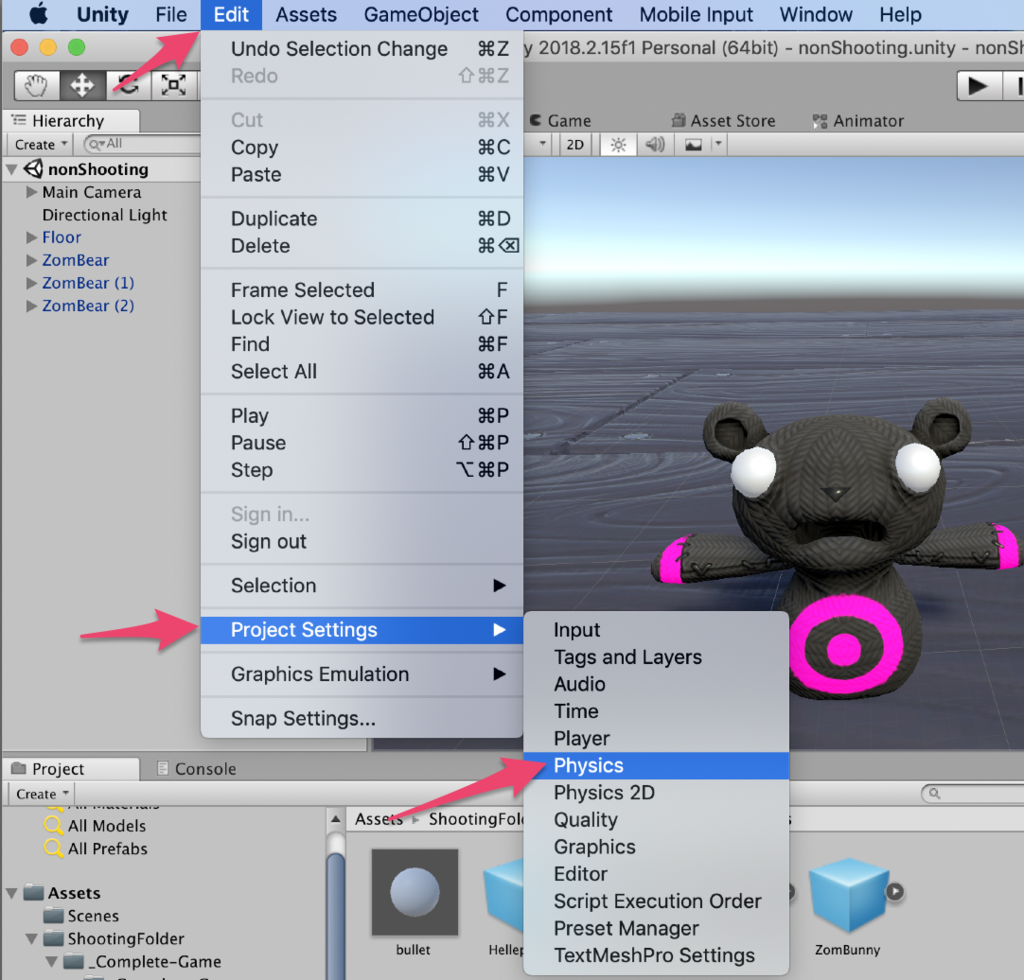Switch to the Asset Store tab
The width and height of the screenshot is (1024, 980).
(724, 121)
